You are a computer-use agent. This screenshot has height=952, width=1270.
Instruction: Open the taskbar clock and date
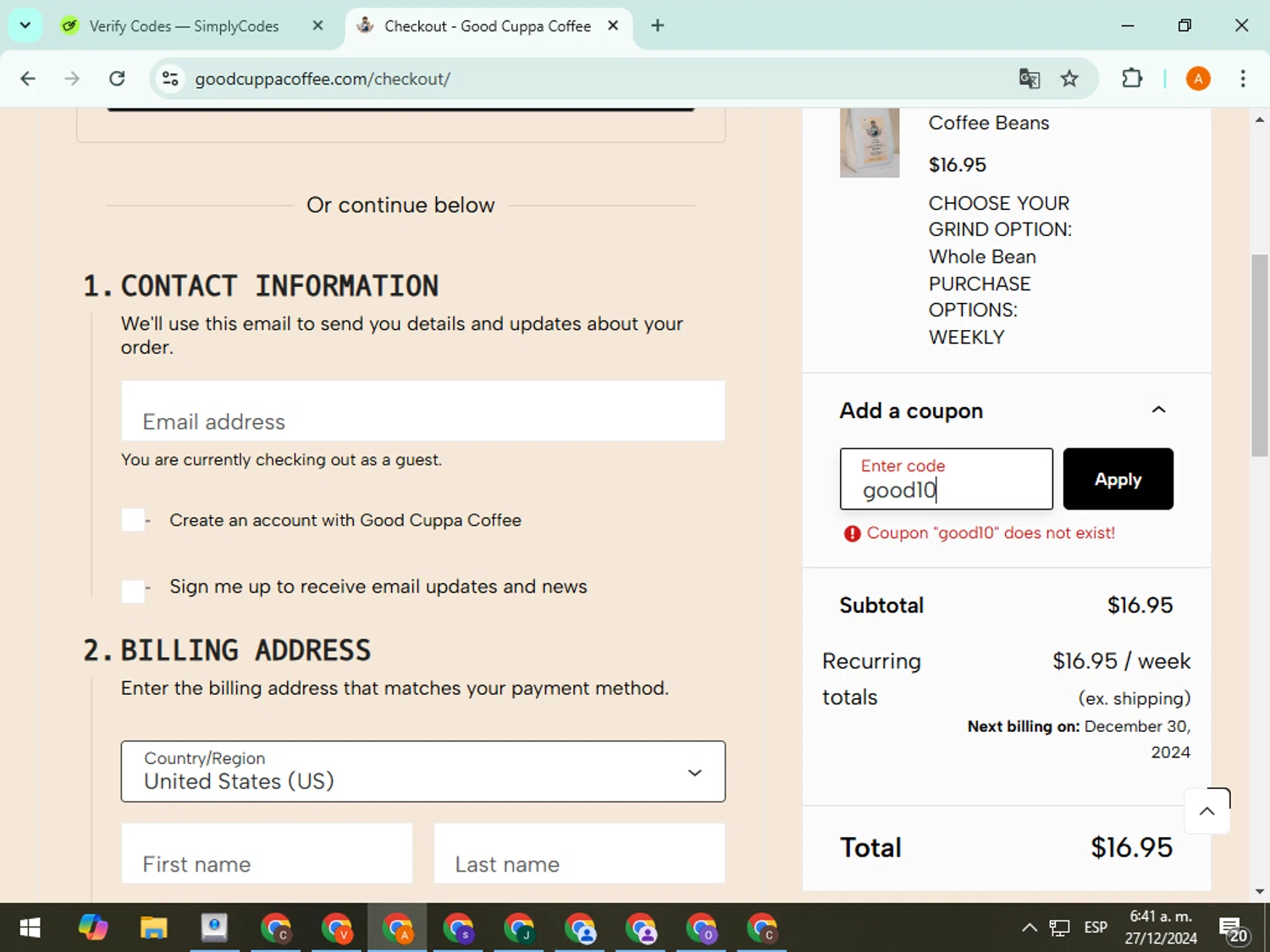[x=1161, y=927]
